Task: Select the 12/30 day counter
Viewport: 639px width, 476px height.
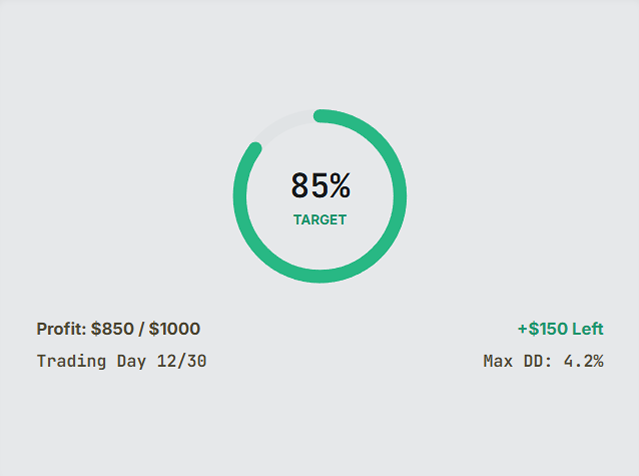Action: (182, 361)
